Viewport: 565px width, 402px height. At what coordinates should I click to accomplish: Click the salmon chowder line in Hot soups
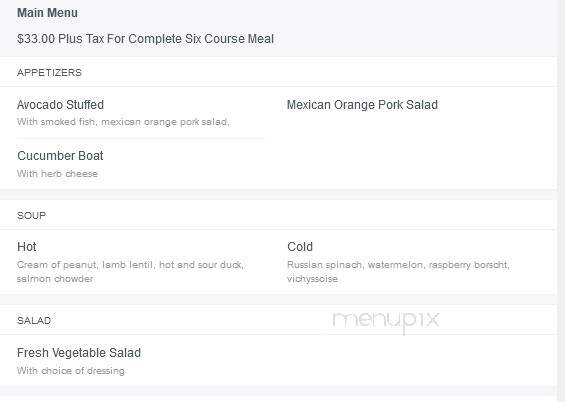[x=55, y=279]
